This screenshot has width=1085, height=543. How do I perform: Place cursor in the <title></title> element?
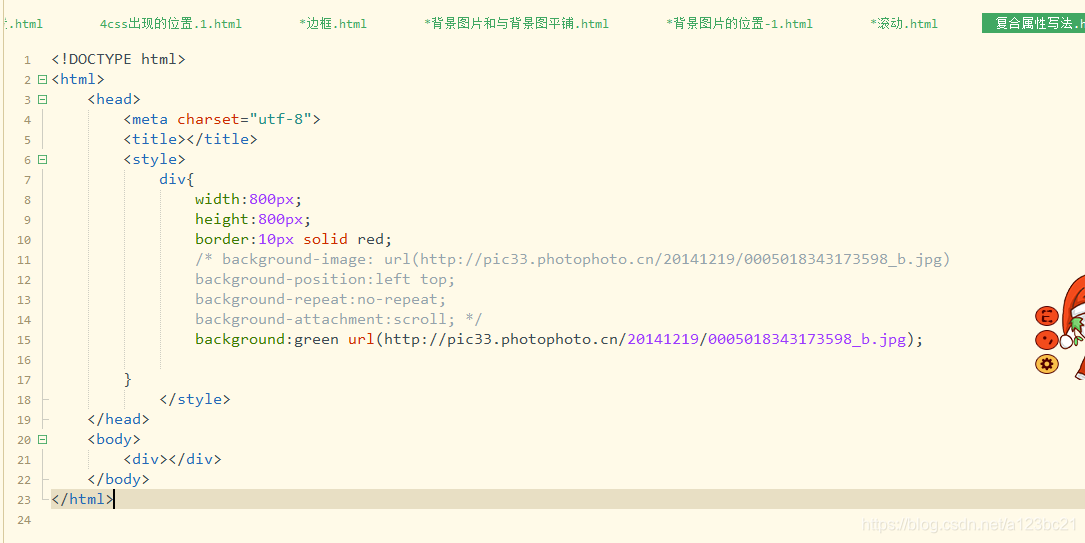click(x=190, y=139)
